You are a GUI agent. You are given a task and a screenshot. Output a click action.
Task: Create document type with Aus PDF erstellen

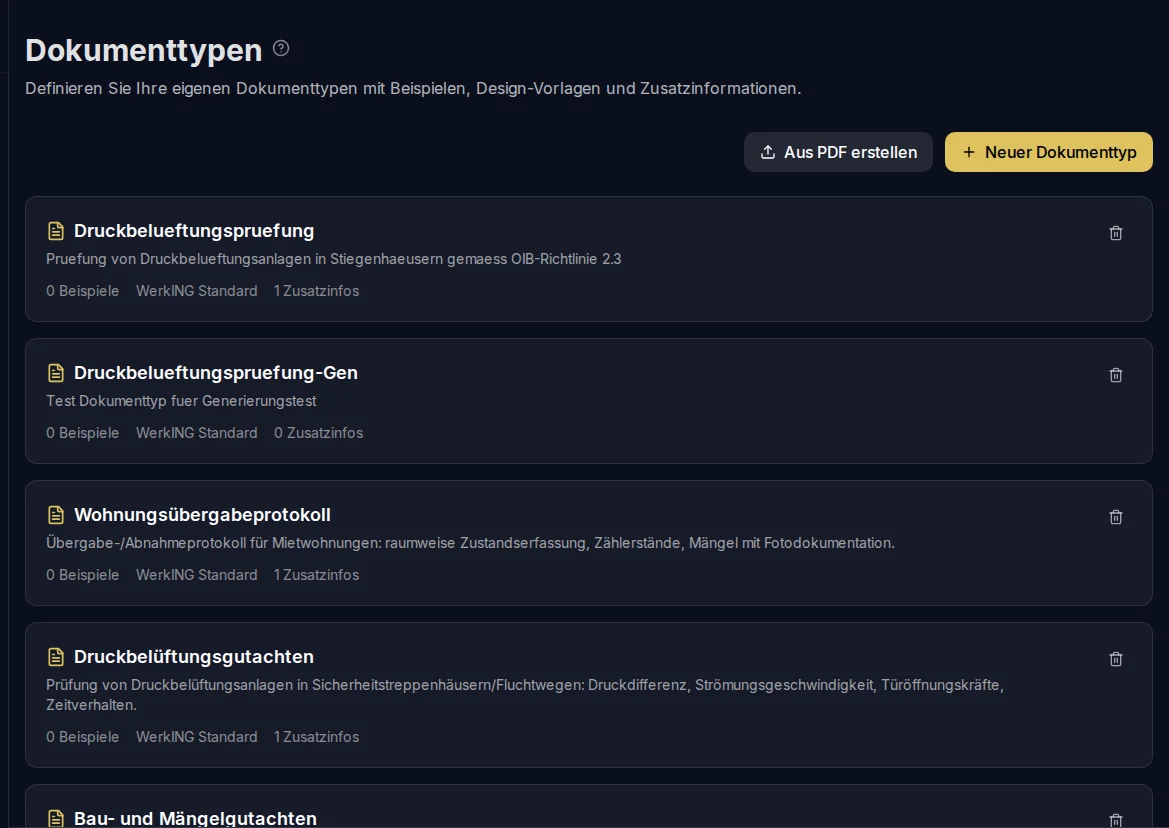coord(838,152)
